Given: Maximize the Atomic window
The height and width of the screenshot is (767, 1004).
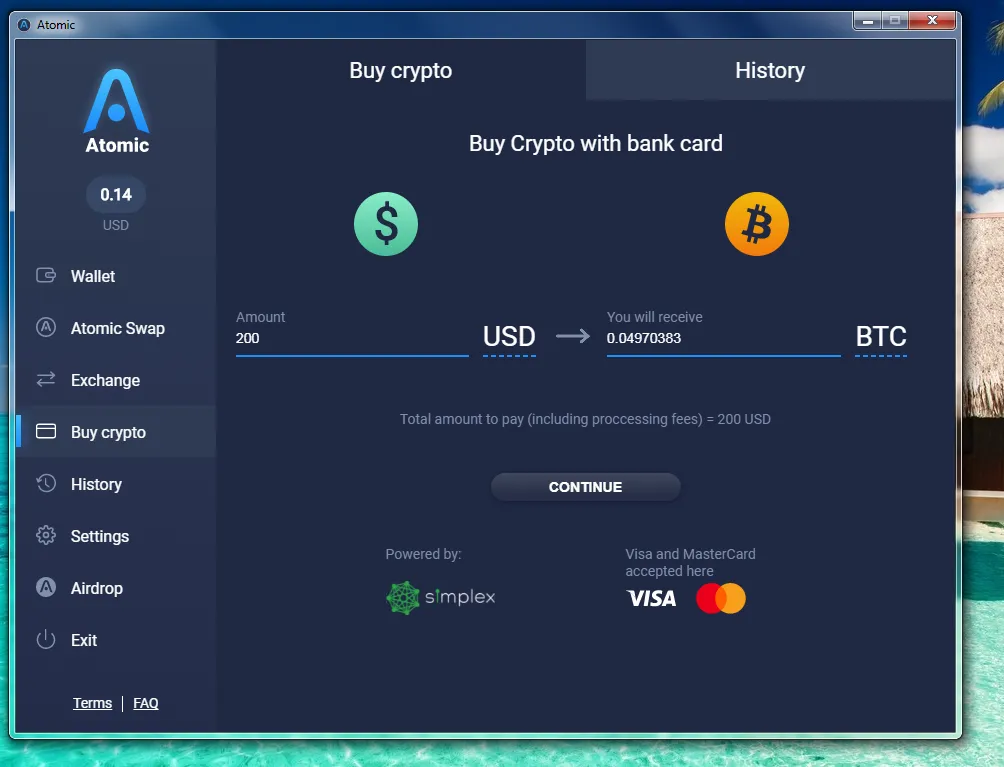Looking at the screenshot, I should 895,21.
